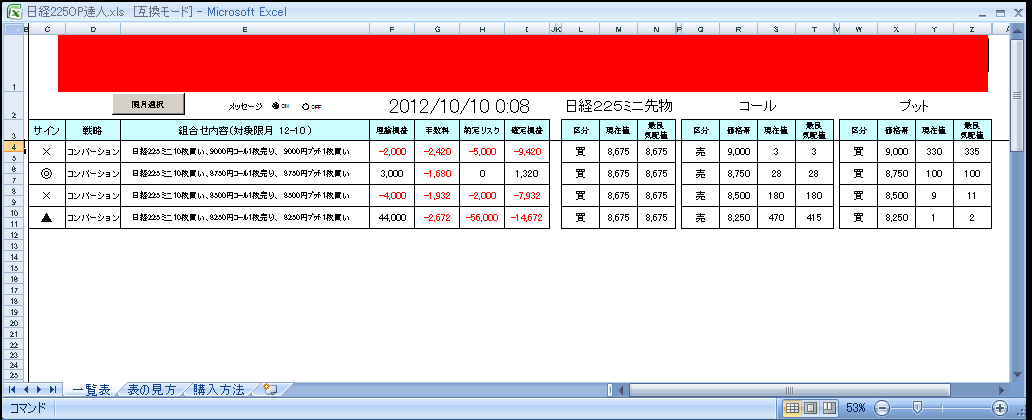
Task: Open the 購入方法 sheet tab
Action: [219, 390]
